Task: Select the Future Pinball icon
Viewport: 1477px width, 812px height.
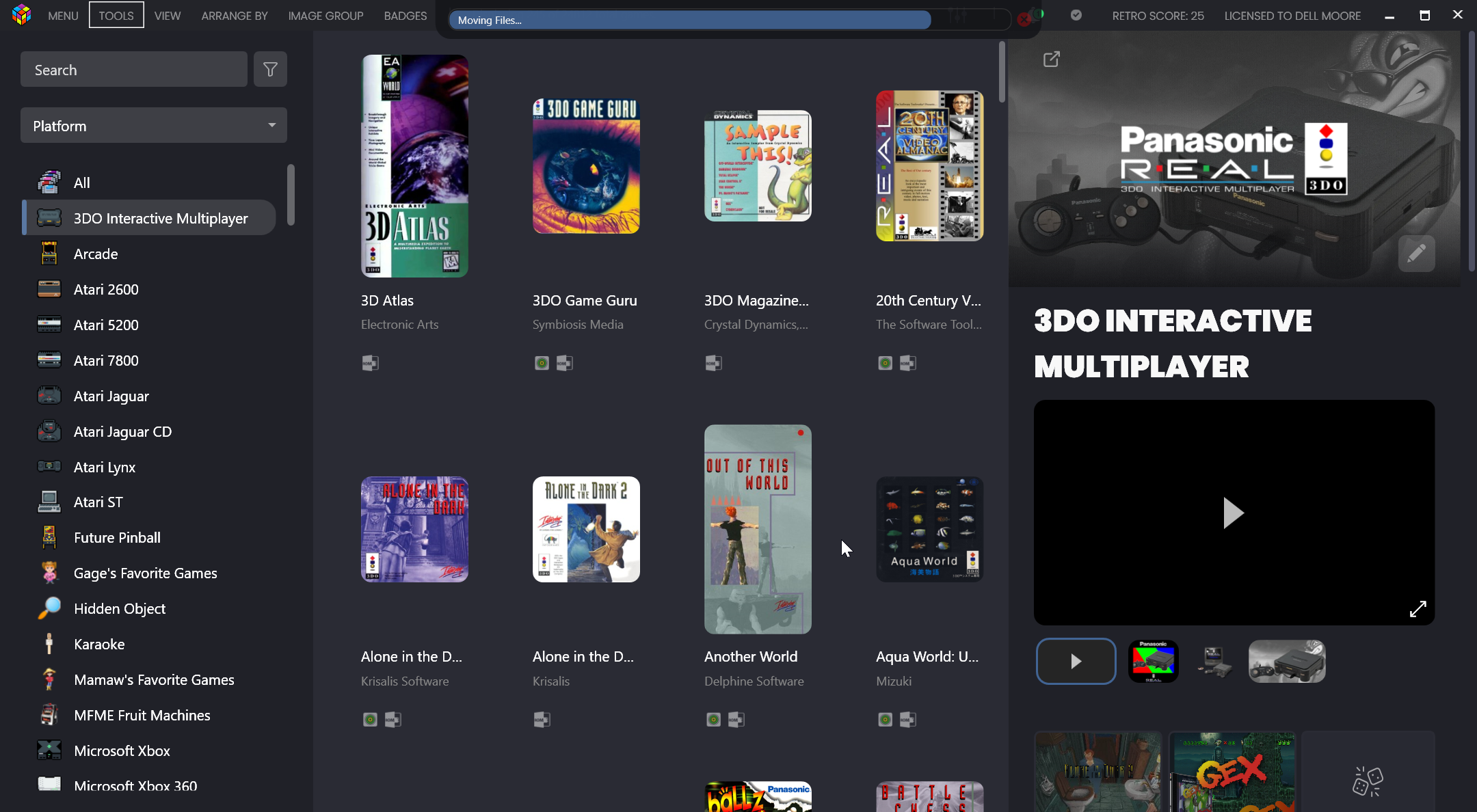Action: pyautogui.click(x=49, y=537)
